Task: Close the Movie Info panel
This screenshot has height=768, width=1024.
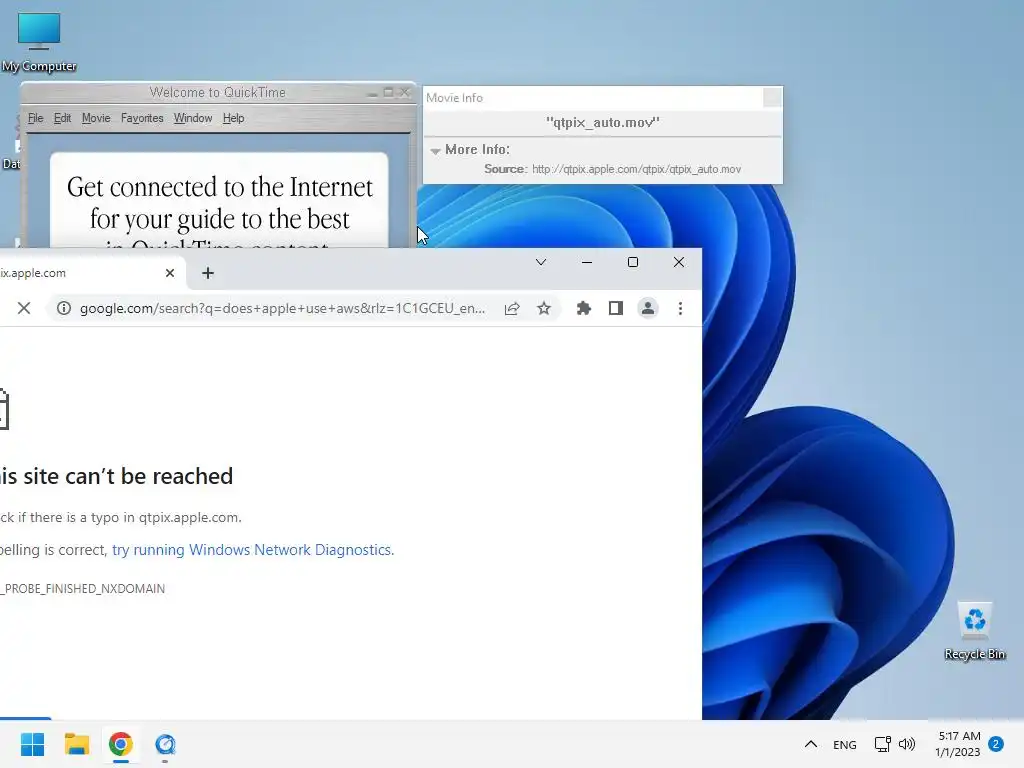Action: (772, 97)
